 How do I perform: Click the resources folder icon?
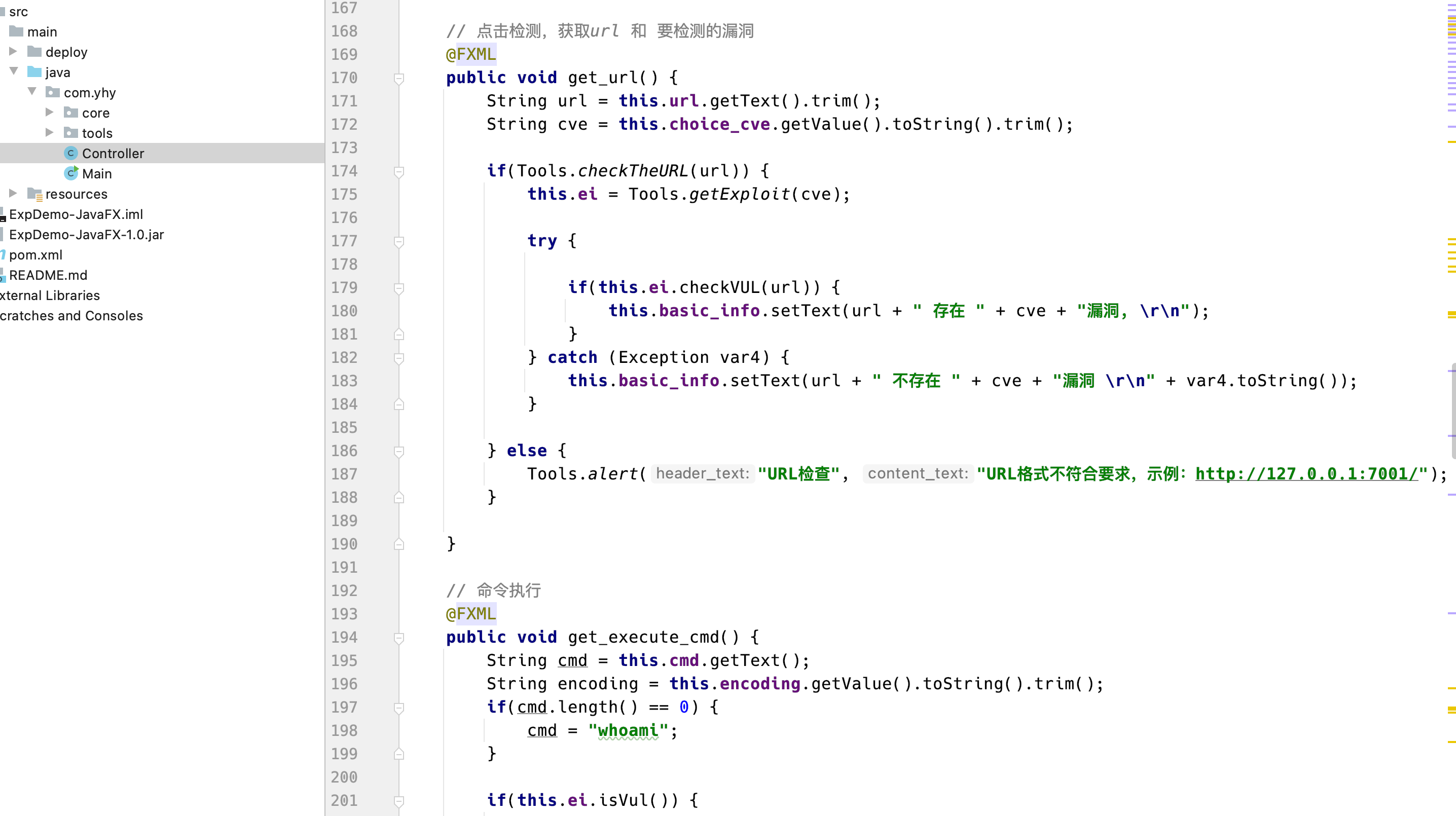click(35, 195)
